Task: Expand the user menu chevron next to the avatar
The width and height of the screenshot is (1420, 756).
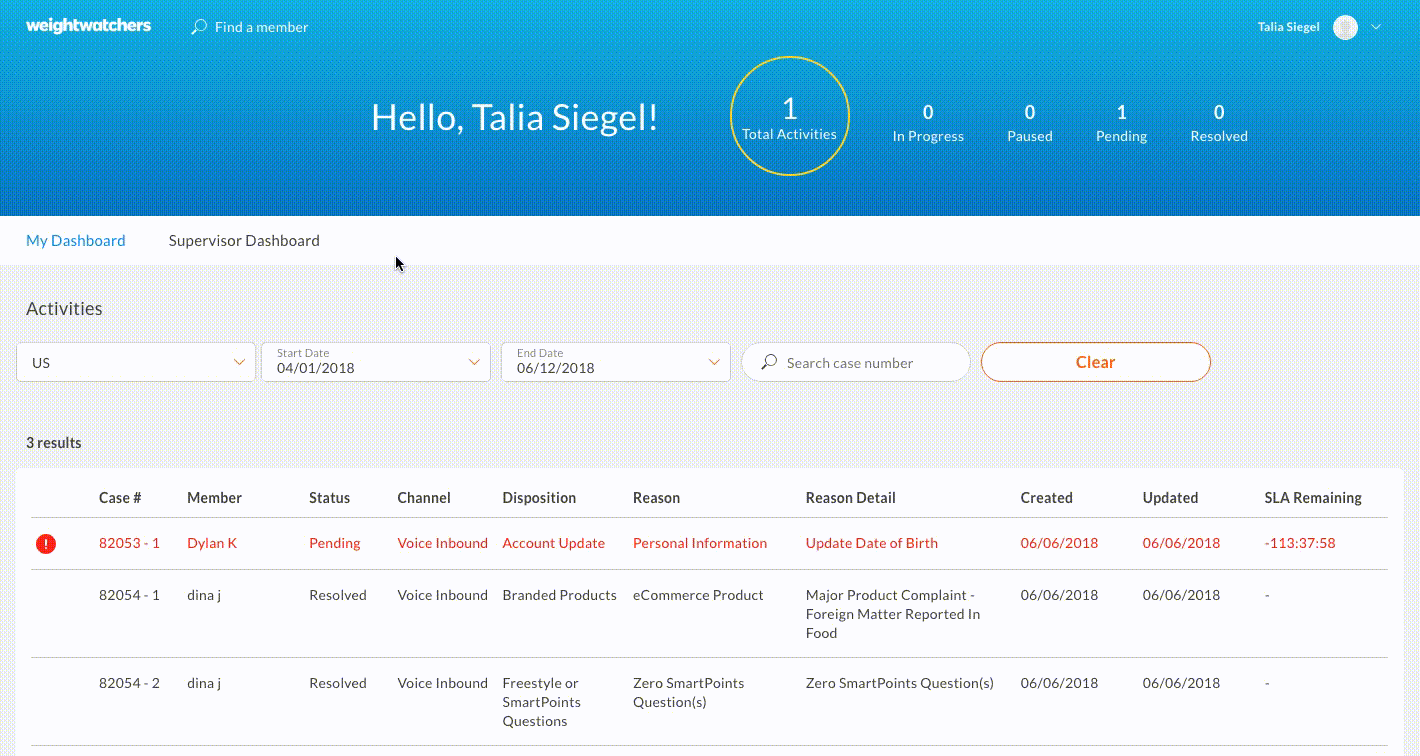Action: [1376, 27]
